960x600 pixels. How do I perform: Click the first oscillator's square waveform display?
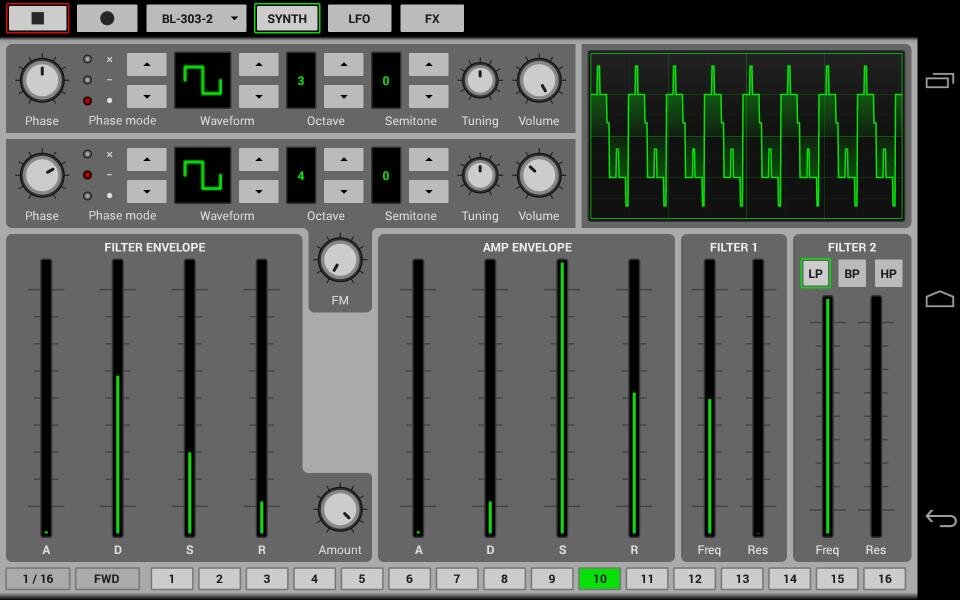(202, 81)
